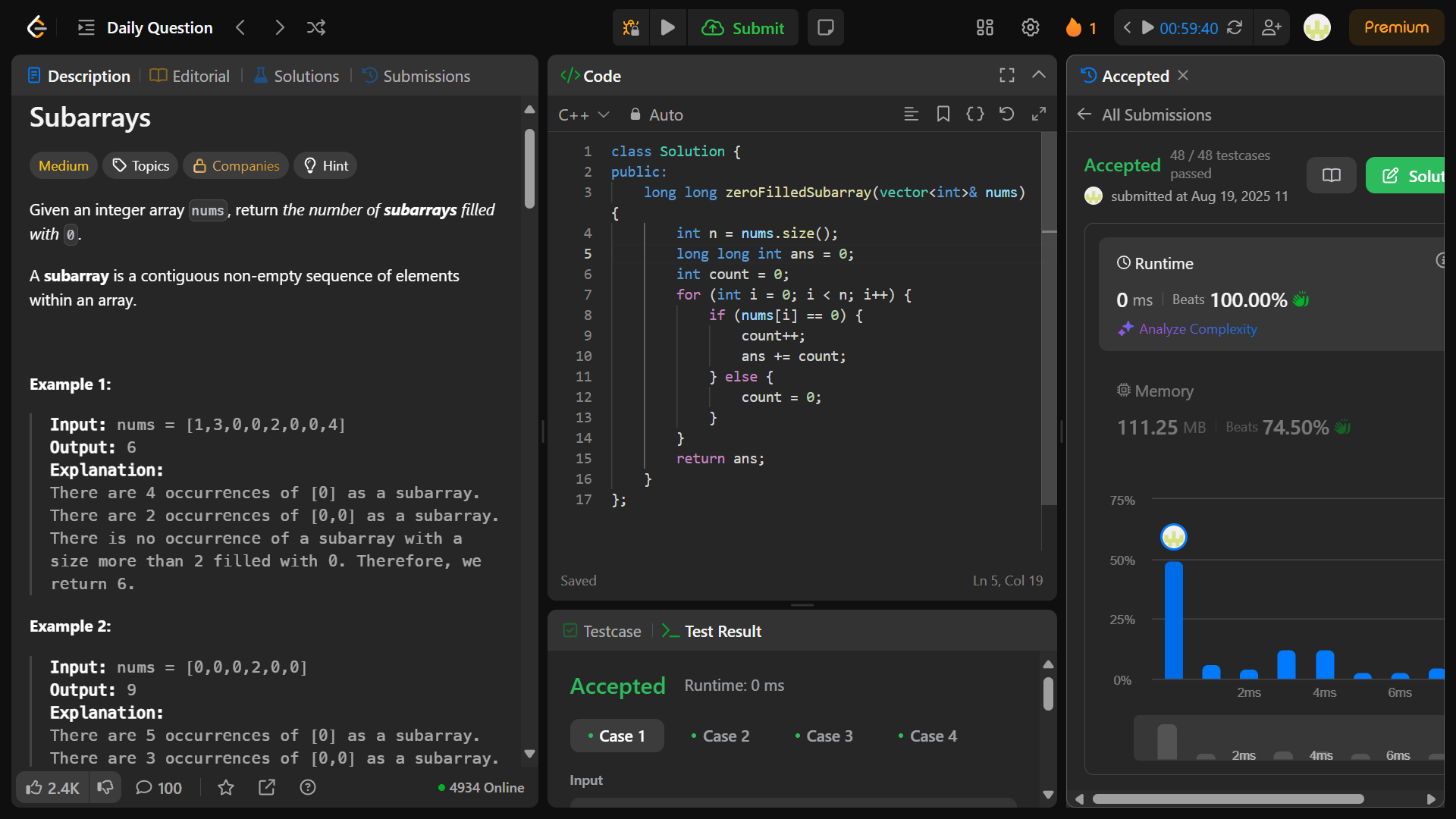Format code with the braces icon
Image resolution: width=1456 pixels, height=819 pixels.
[x=975, y=115]
